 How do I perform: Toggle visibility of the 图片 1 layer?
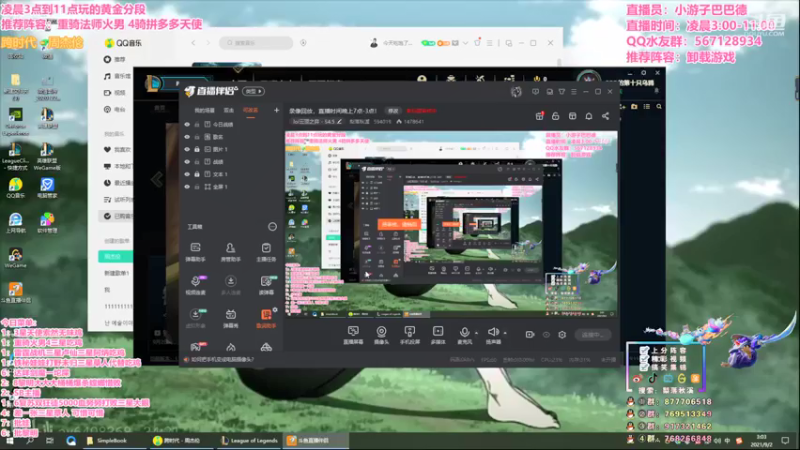tap(187, 149)
